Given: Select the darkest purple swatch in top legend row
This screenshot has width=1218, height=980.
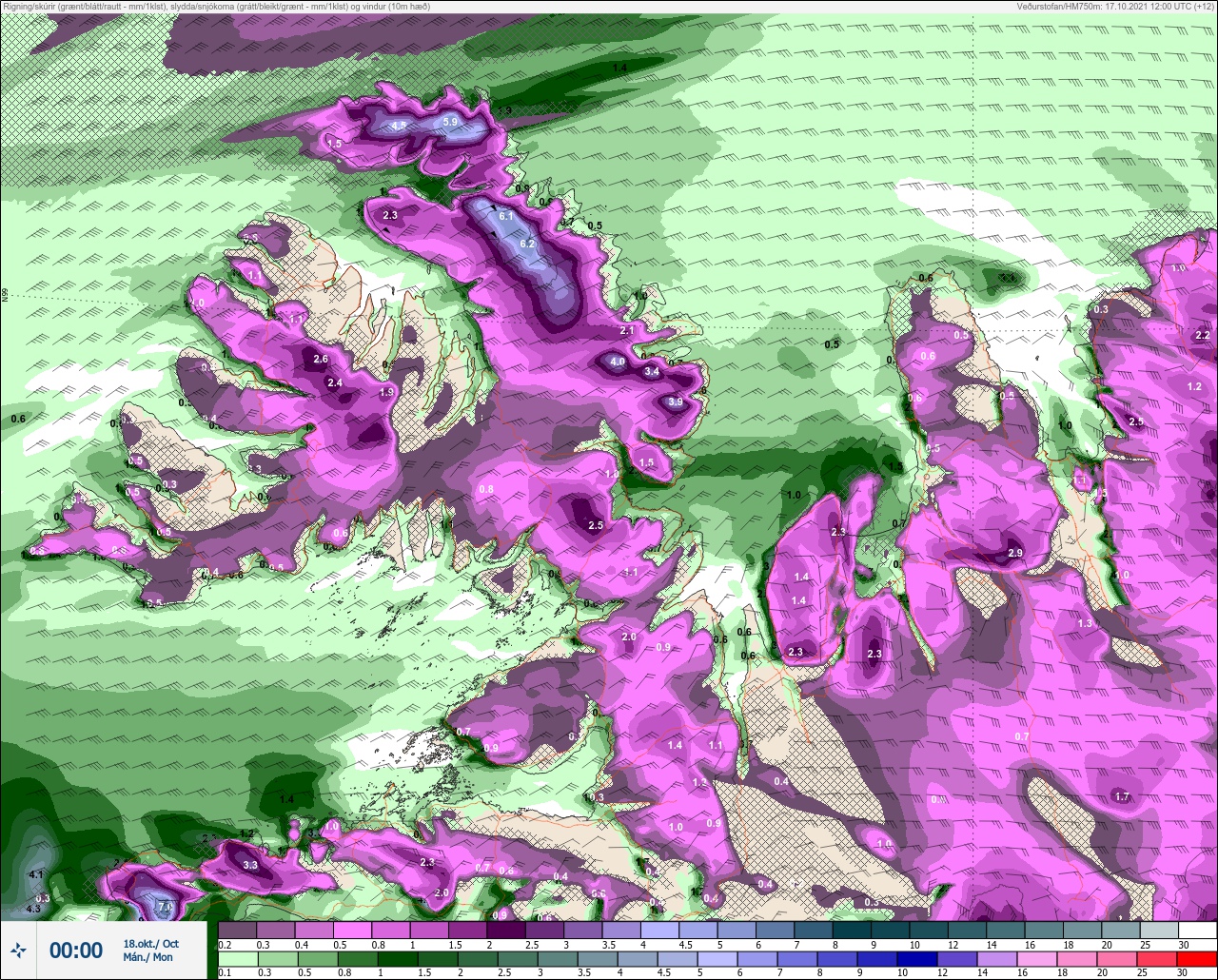Looking at the screenshot, I should (505, 930).
